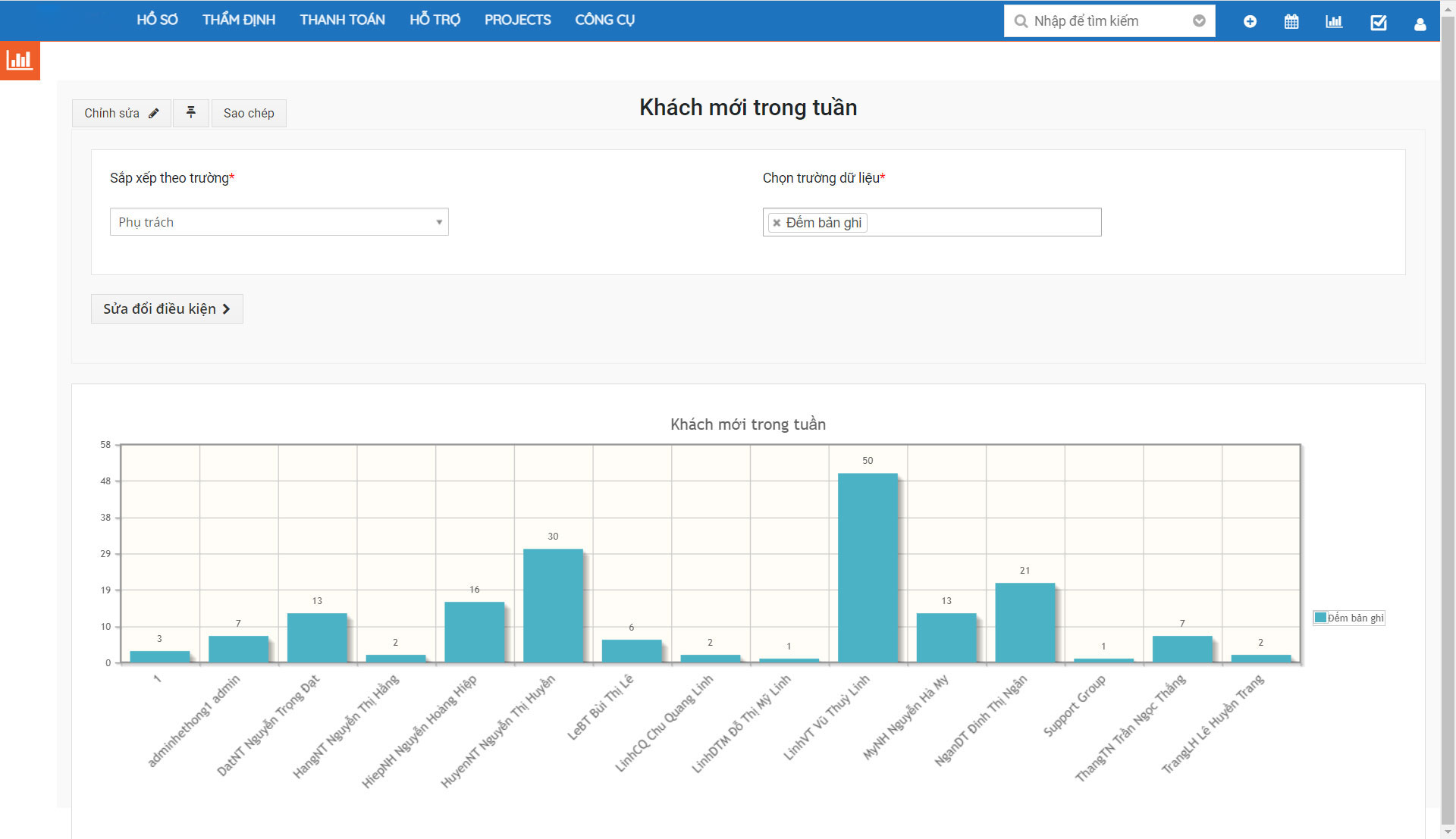The height and width of the screenshot is (839, 1456).
Task: Click the NganDT Đinh Thị Ngân bar
Action: pos(1025,622)
